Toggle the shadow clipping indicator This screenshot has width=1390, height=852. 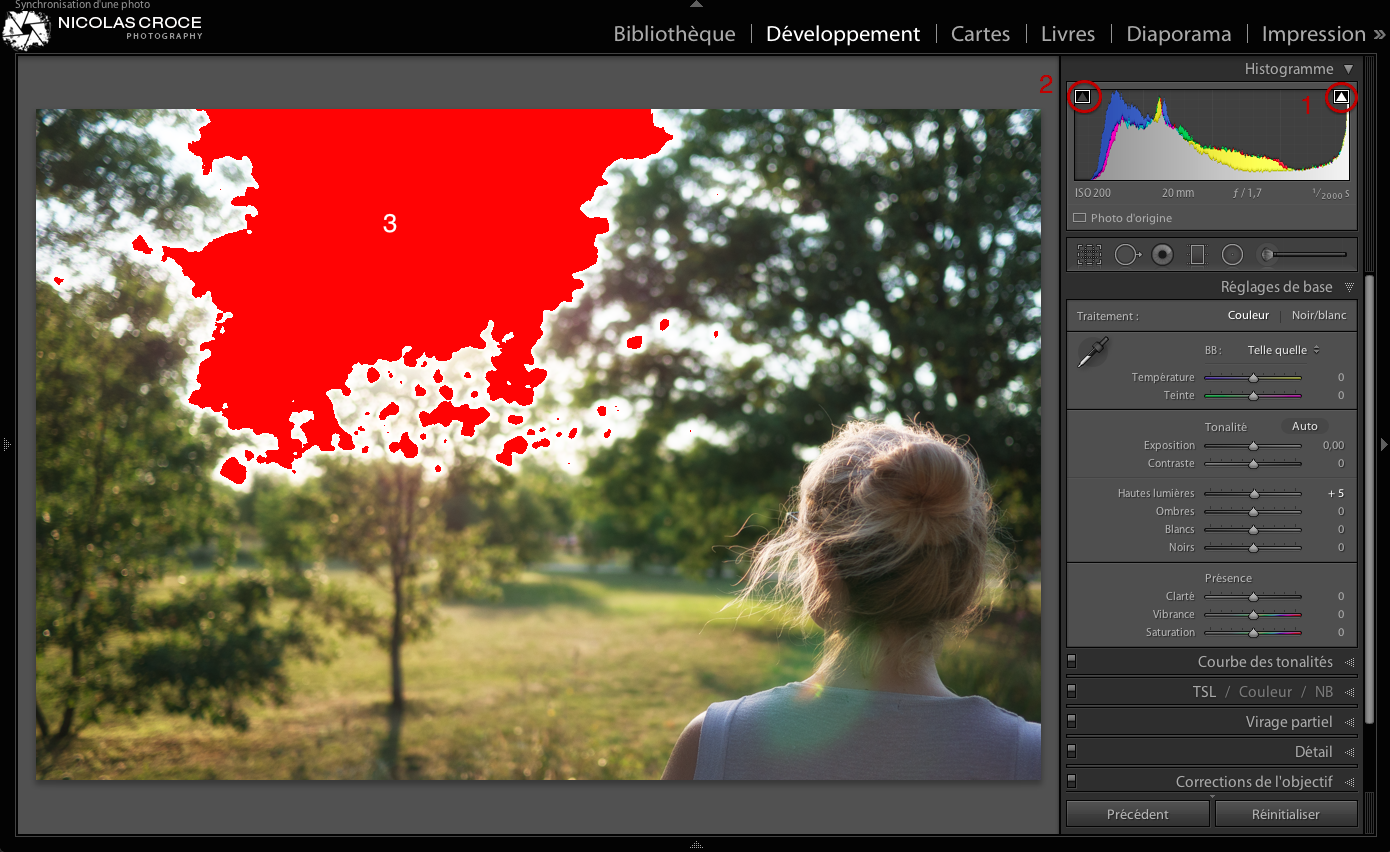(1084, 97)
